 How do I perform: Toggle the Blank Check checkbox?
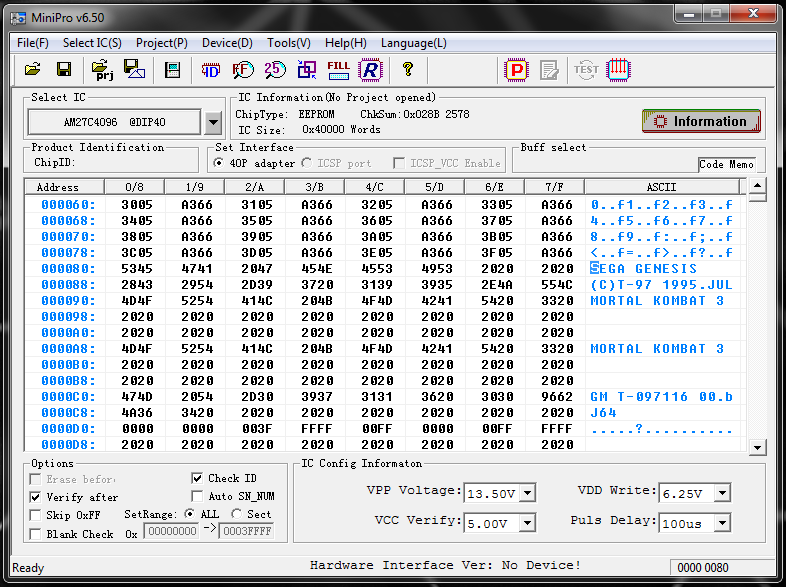click(35, 534)
